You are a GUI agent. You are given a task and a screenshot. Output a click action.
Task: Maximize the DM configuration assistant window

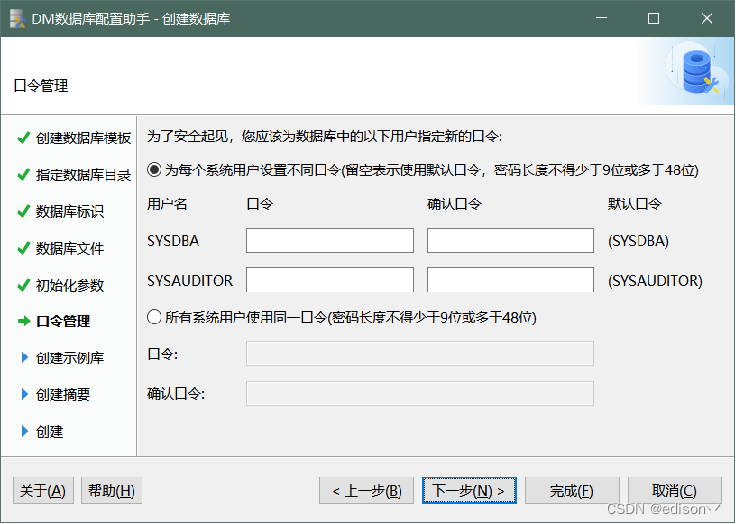point(653,18)
